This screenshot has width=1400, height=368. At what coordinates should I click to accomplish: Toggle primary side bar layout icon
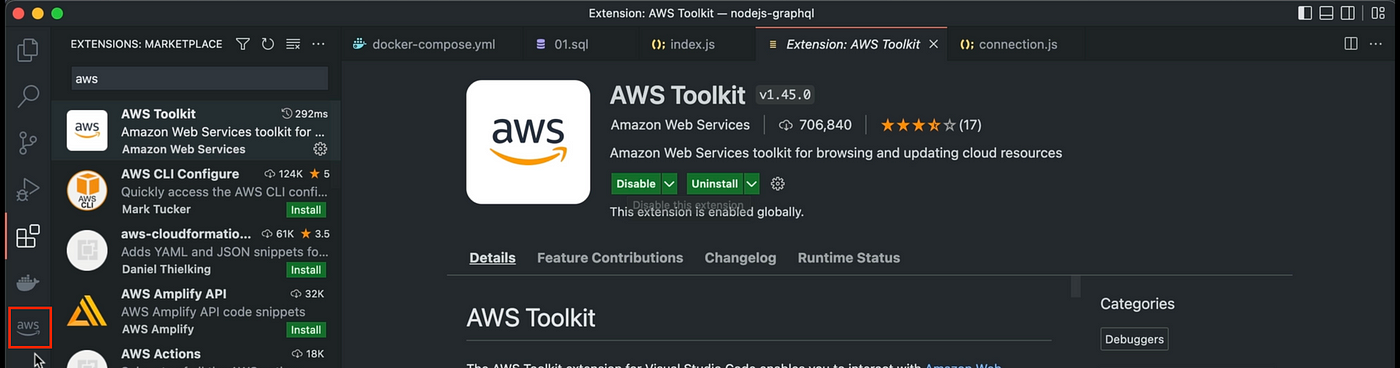pyautogui.click(x=1304, y=13)
